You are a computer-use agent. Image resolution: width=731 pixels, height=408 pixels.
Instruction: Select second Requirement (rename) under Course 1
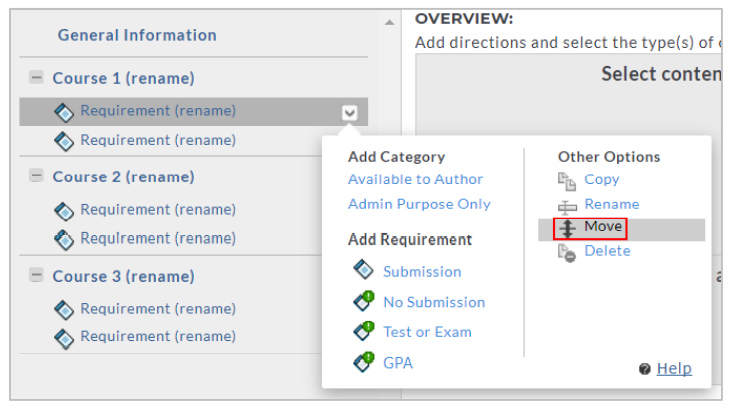click(x=158, y=140)
